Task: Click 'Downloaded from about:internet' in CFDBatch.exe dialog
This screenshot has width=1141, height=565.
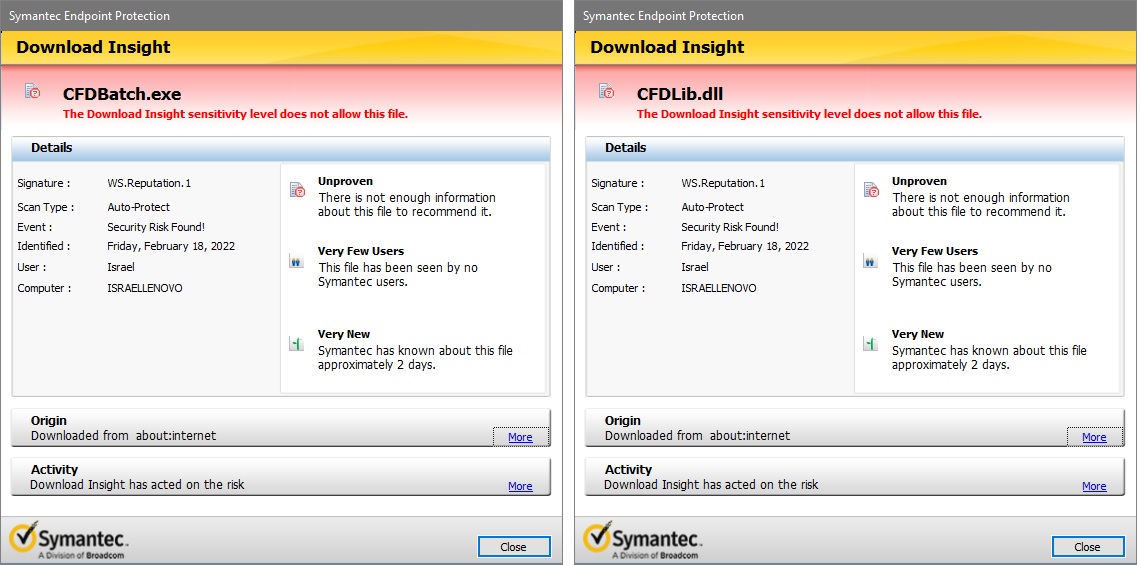Action: pyautogui.click(x=124, y=435)
